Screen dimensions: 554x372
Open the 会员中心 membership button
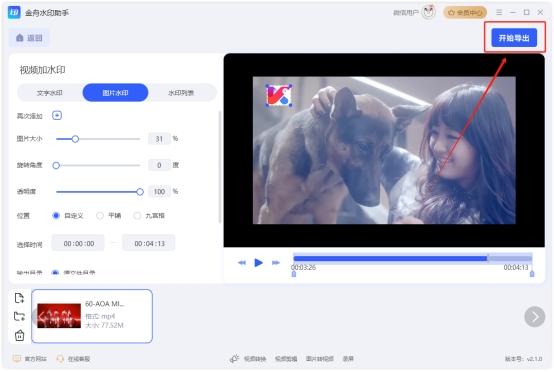pyautogui.click(x=465, y=13)
